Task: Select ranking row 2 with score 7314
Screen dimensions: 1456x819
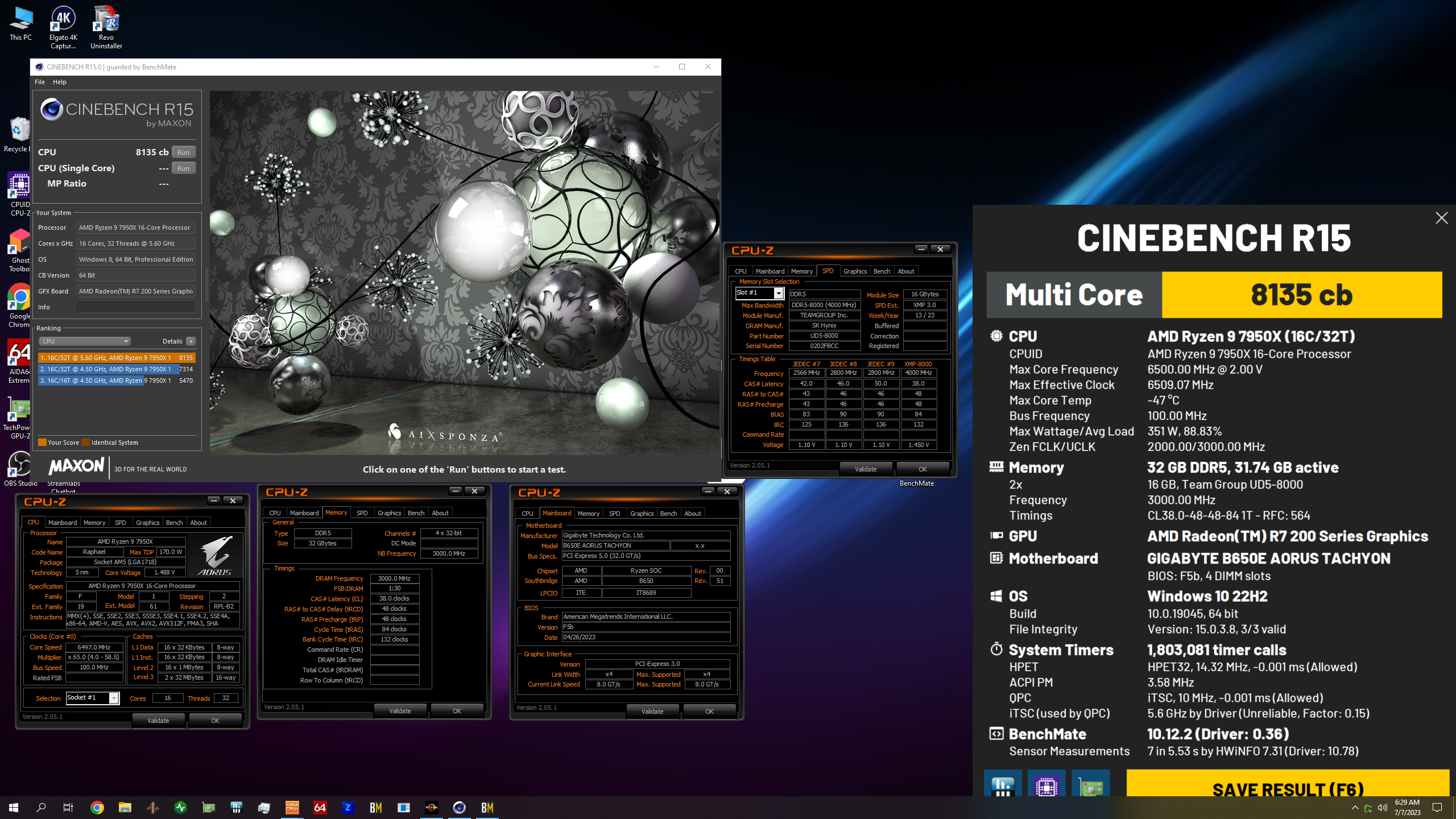Action: coord(117,369)
